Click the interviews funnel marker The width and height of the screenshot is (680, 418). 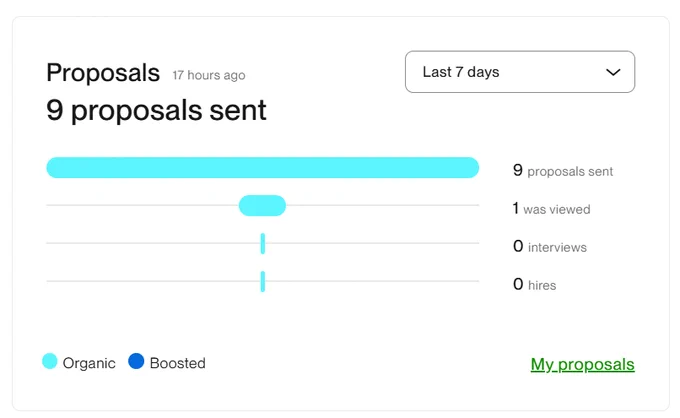tap(263, 243)
